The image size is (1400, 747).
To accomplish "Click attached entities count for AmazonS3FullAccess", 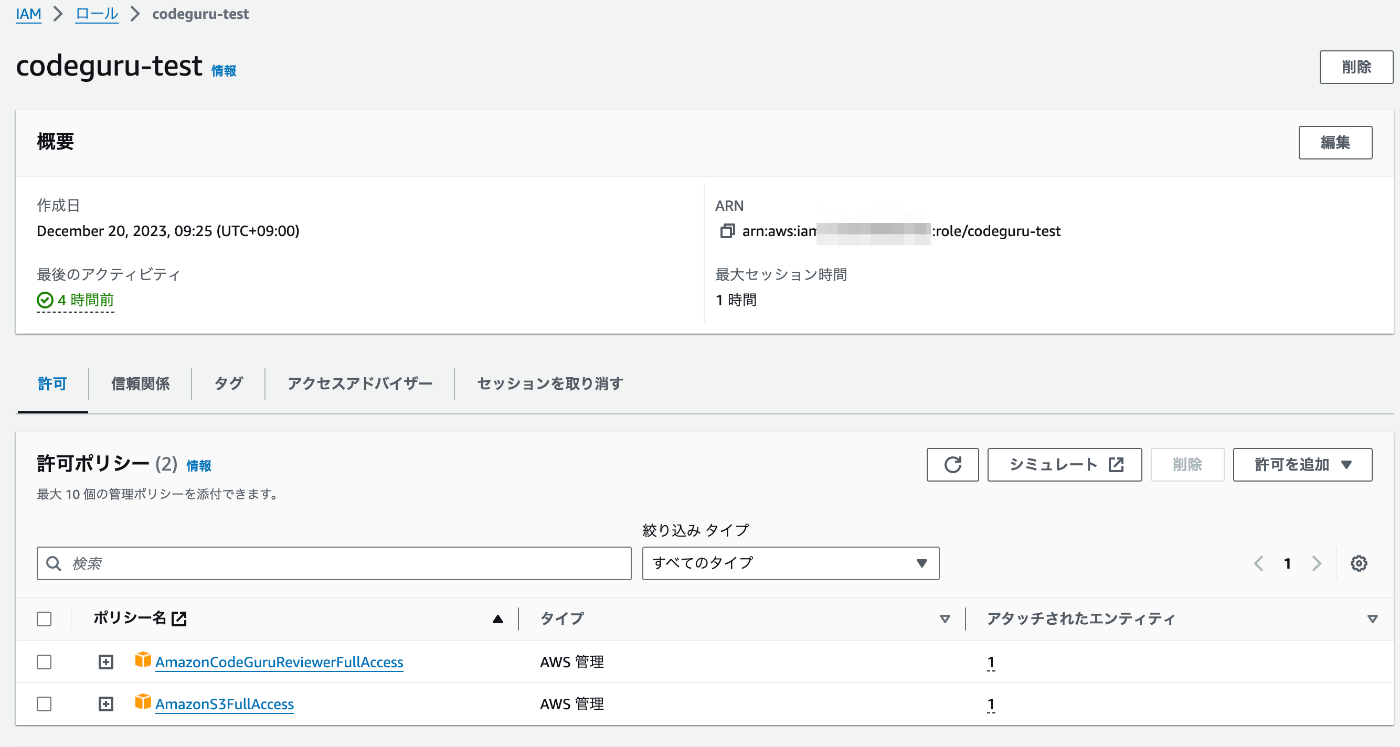I will tap(991, 704).
